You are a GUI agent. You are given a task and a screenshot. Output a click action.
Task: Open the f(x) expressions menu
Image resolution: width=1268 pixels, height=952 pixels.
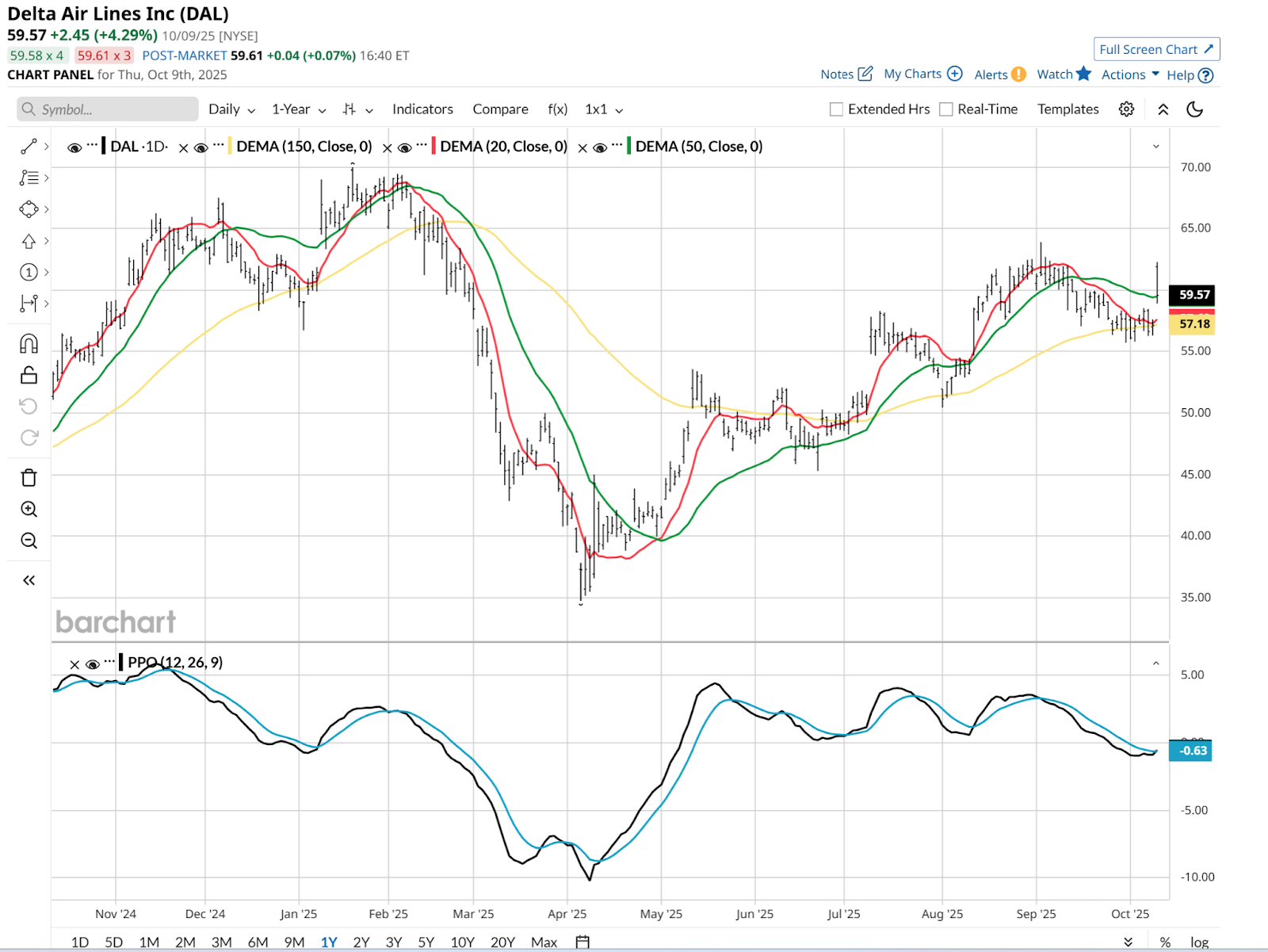point(558,109)
